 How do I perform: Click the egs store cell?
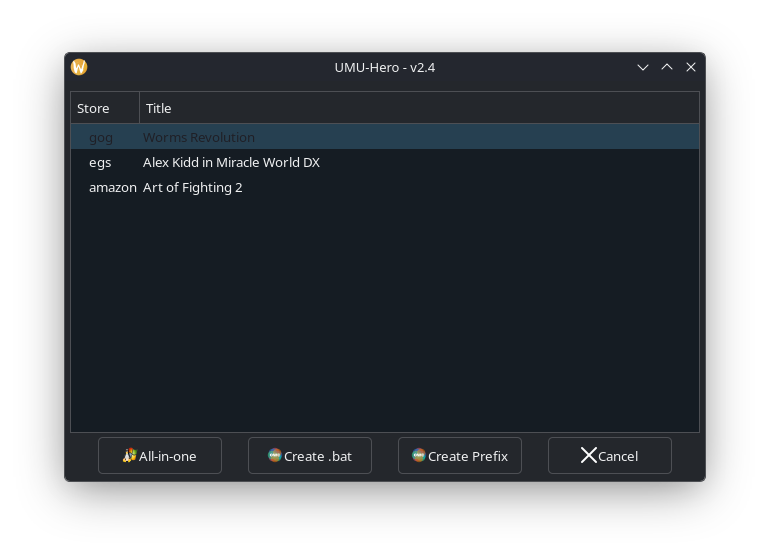click(100, 163)
